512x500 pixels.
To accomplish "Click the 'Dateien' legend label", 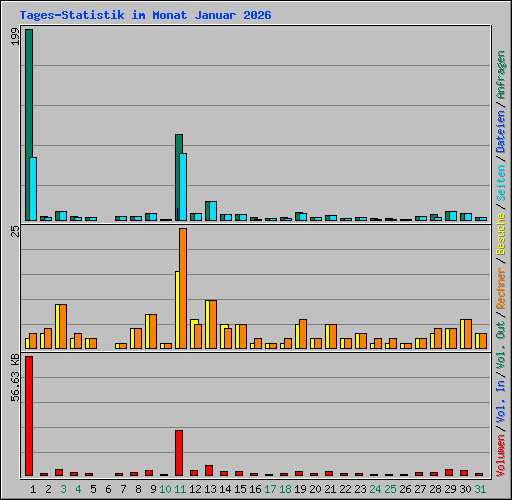I will click(x=501, y=132).
